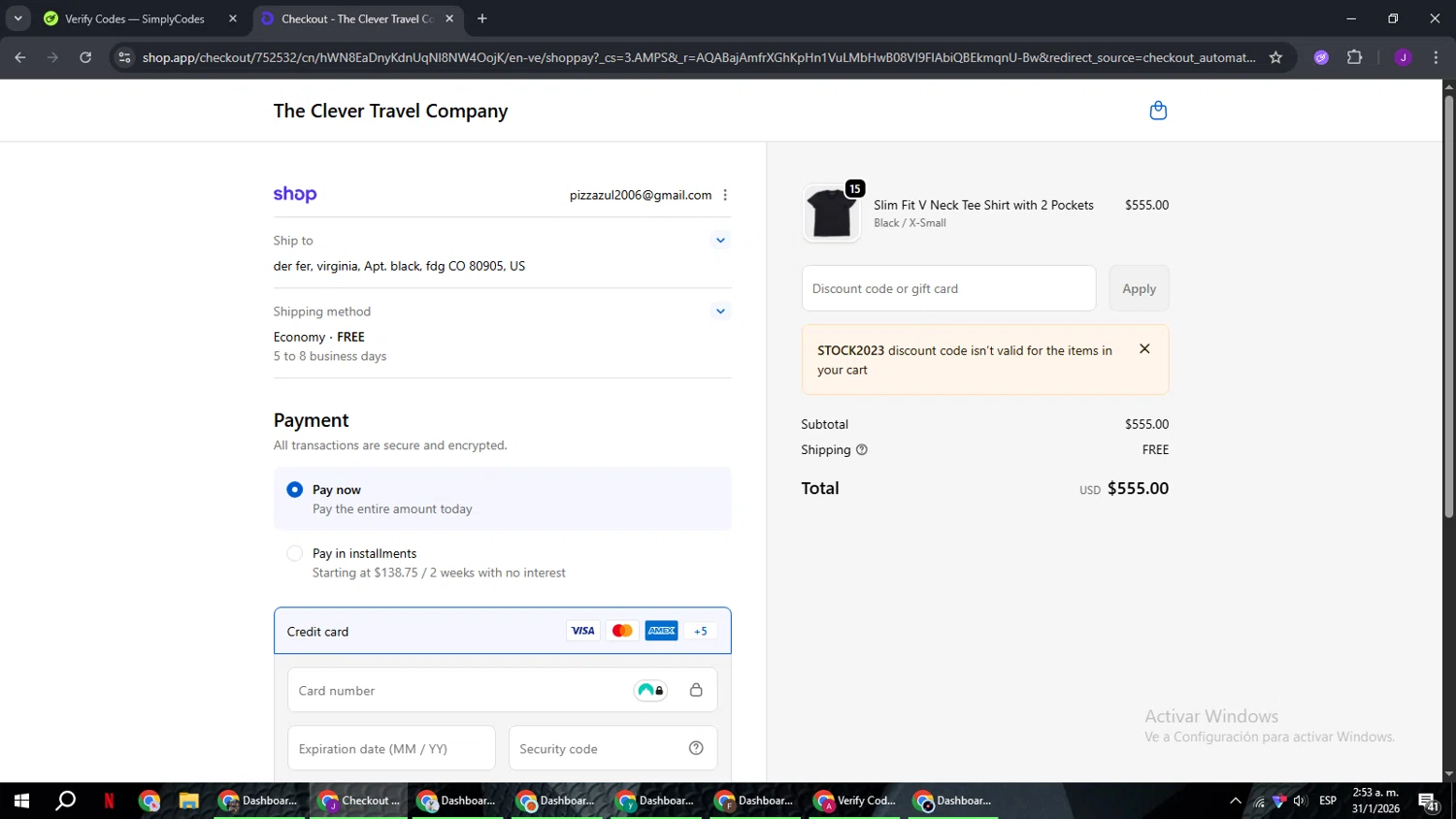Open Windows Start menu
This screenshot has width=1456, height=819.
(21, 801)
